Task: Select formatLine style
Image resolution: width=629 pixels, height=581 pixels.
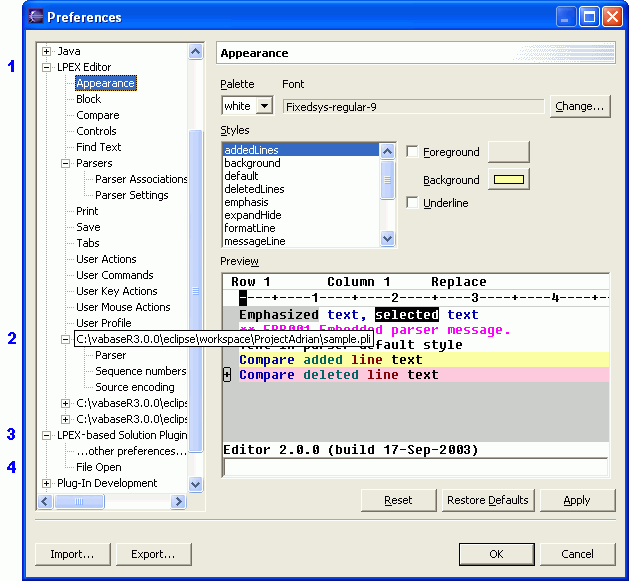Action: pos(300,228)
